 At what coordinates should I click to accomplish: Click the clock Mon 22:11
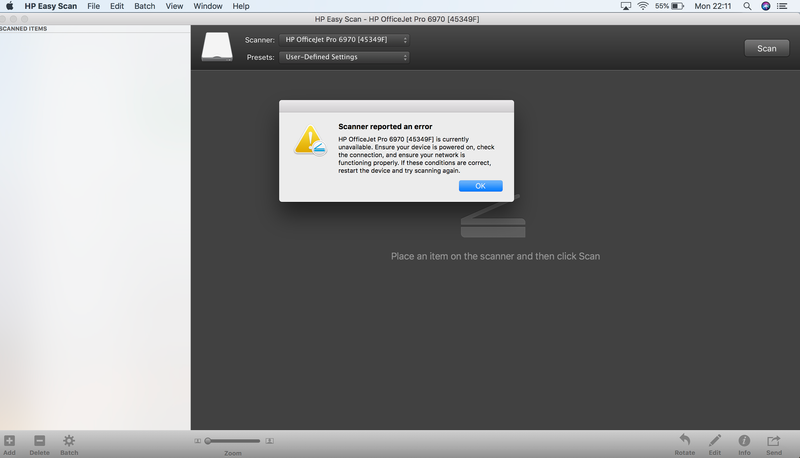pos(713,6)
